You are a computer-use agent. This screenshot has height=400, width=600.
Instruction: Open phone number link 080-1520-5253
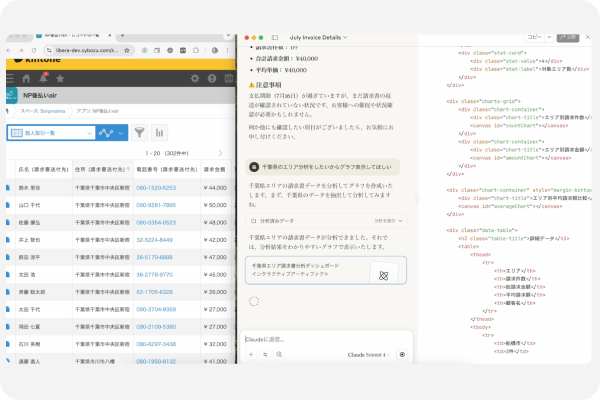tap(156, 188)
